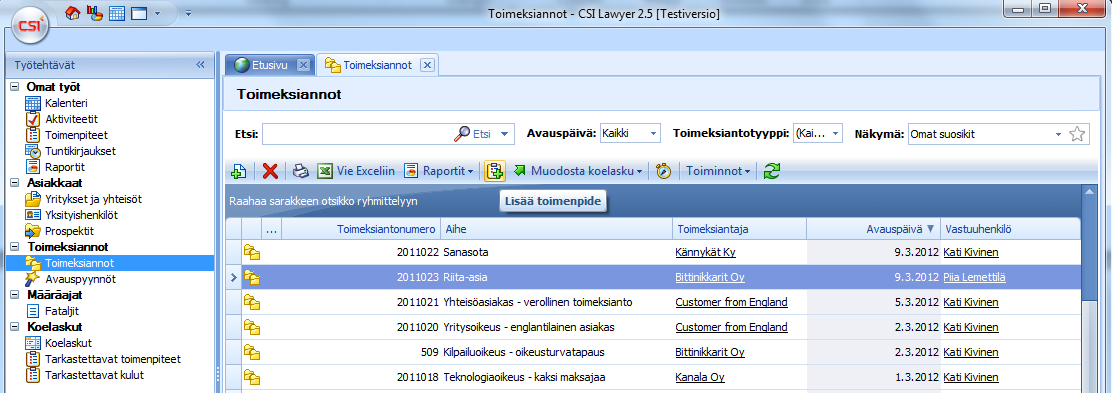Click the Lisää toimenpide toolbar icon
Screen dimensions: 1112x393
(495, 171)
